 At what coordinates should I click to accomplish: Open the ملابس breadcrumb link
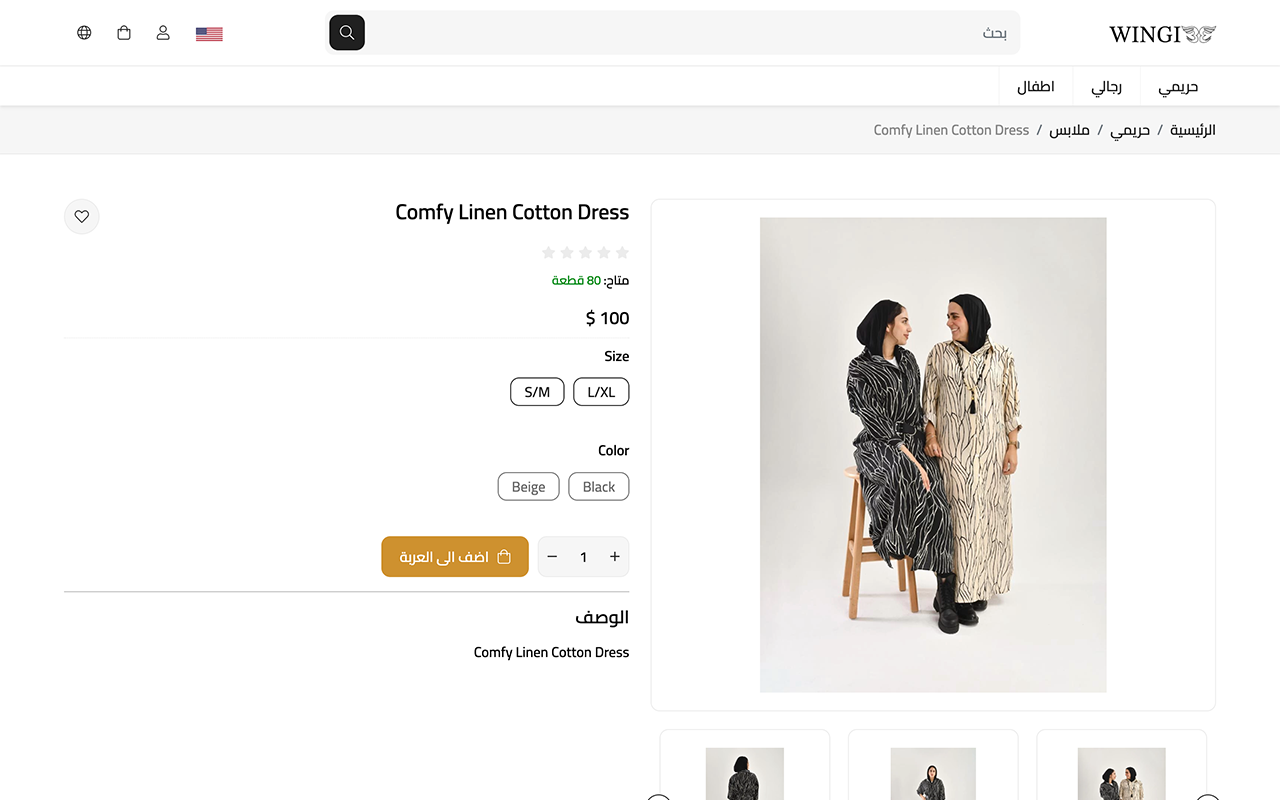pos(1069,130)
